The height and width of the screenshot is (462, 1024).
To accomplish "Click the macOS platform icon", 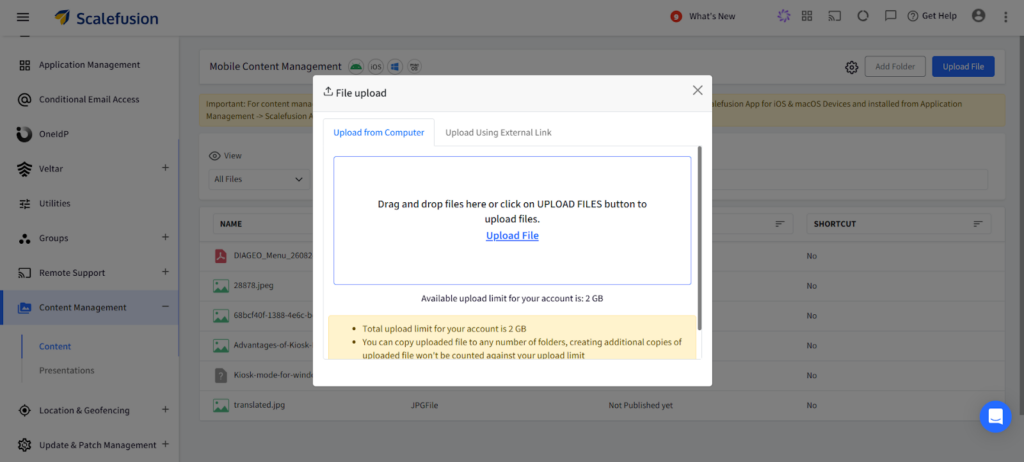I will [414, 66].
